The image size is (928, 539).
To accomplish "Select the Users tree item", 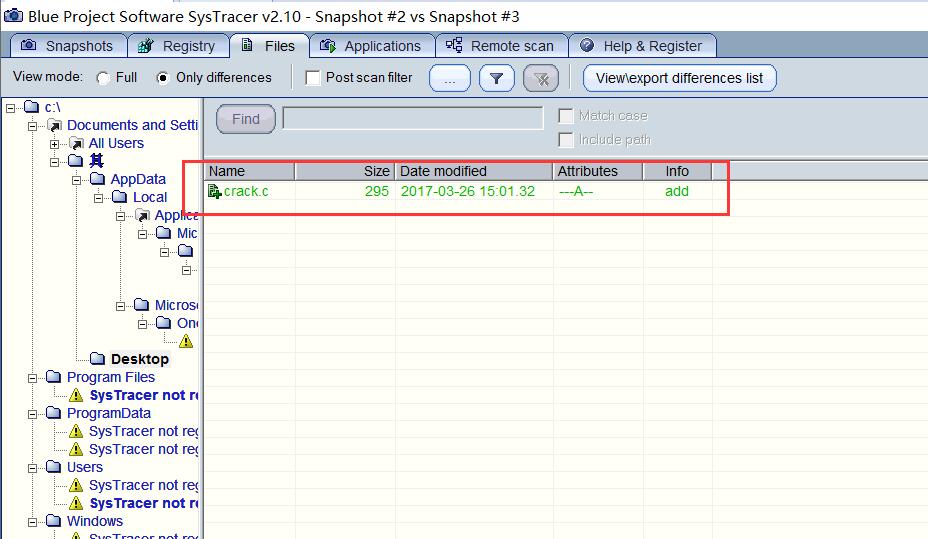I will click(x=85, y=467).
